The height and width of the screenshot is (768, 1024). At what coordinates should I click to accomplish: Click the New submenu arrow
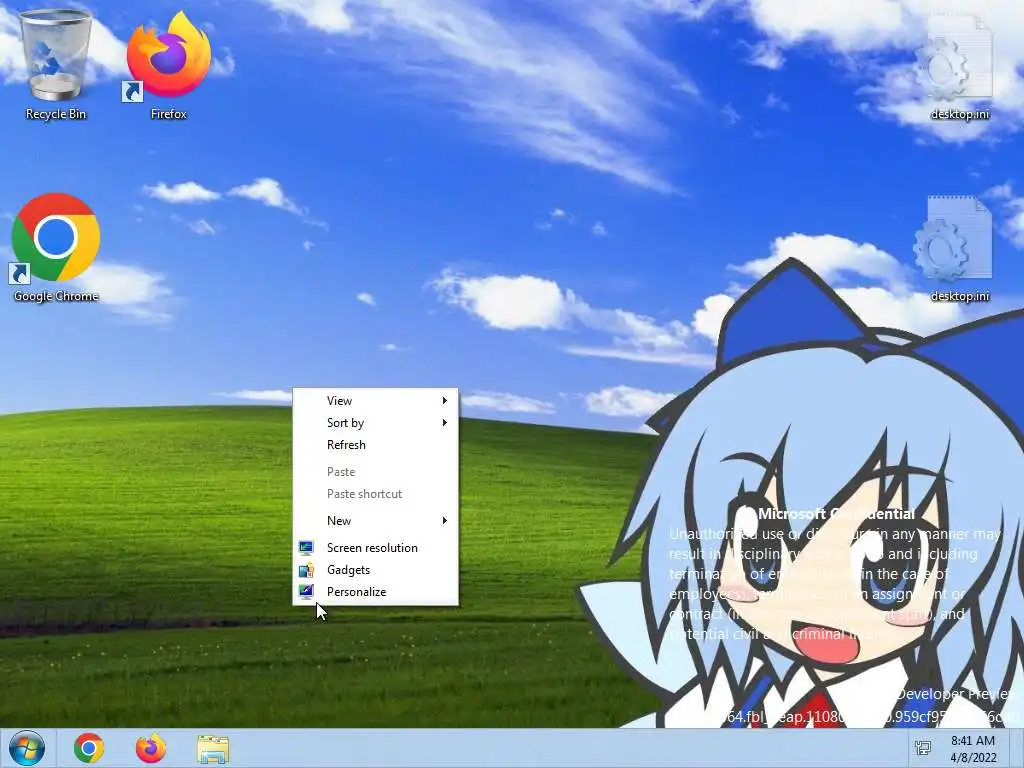[x=444, y=520]
